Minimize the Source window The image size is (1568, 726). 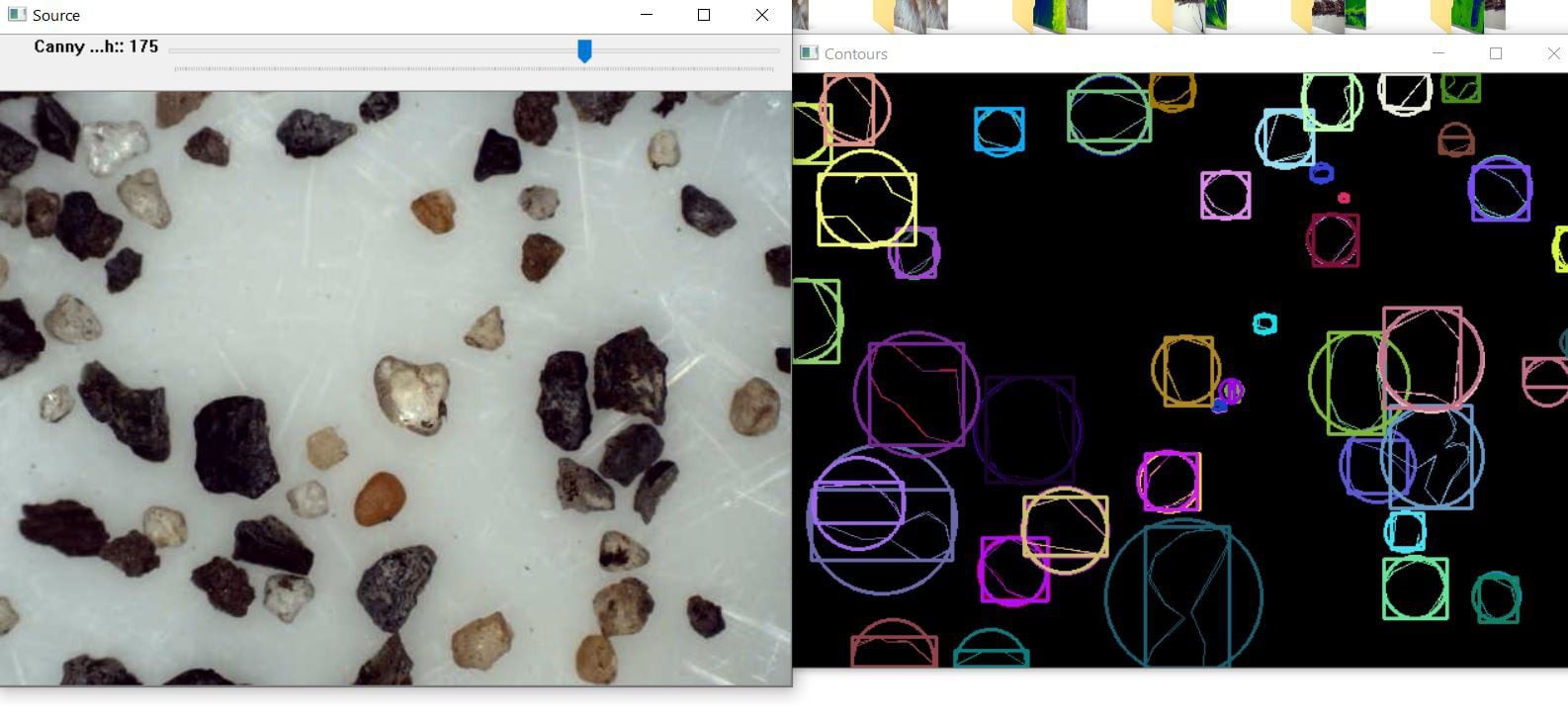[647, 15]
